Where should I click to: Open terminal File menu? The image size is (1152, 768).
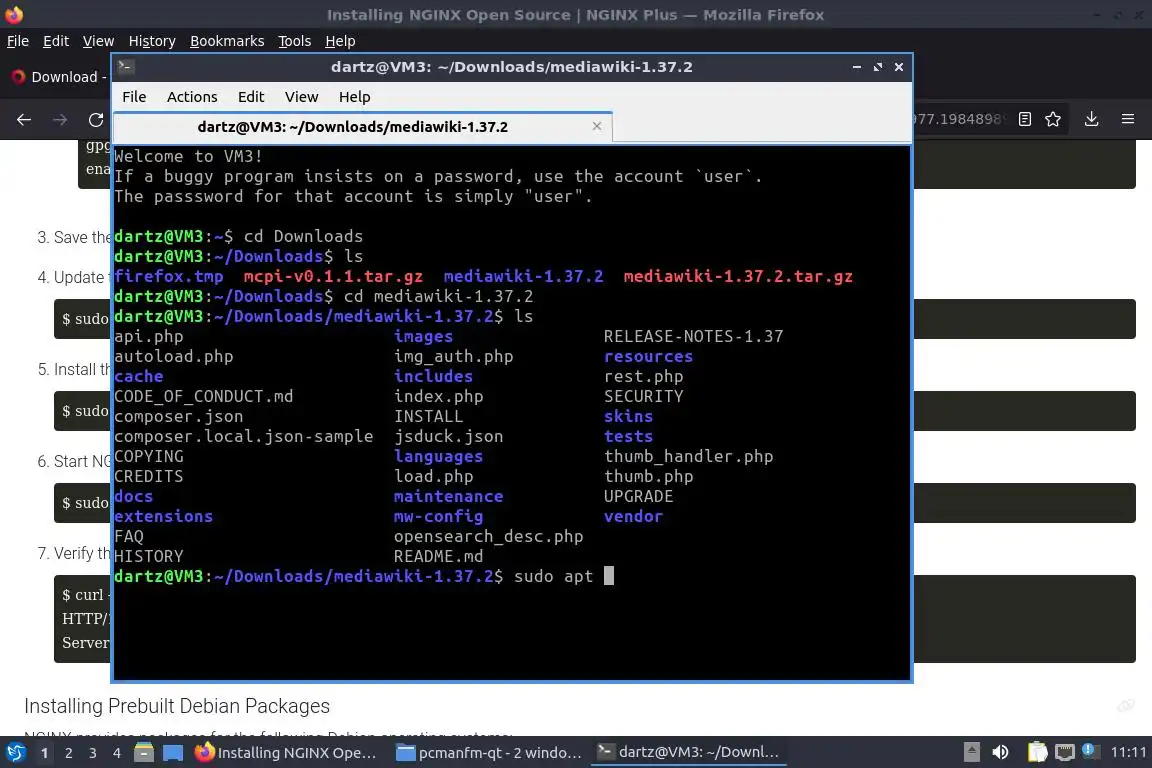134,97
